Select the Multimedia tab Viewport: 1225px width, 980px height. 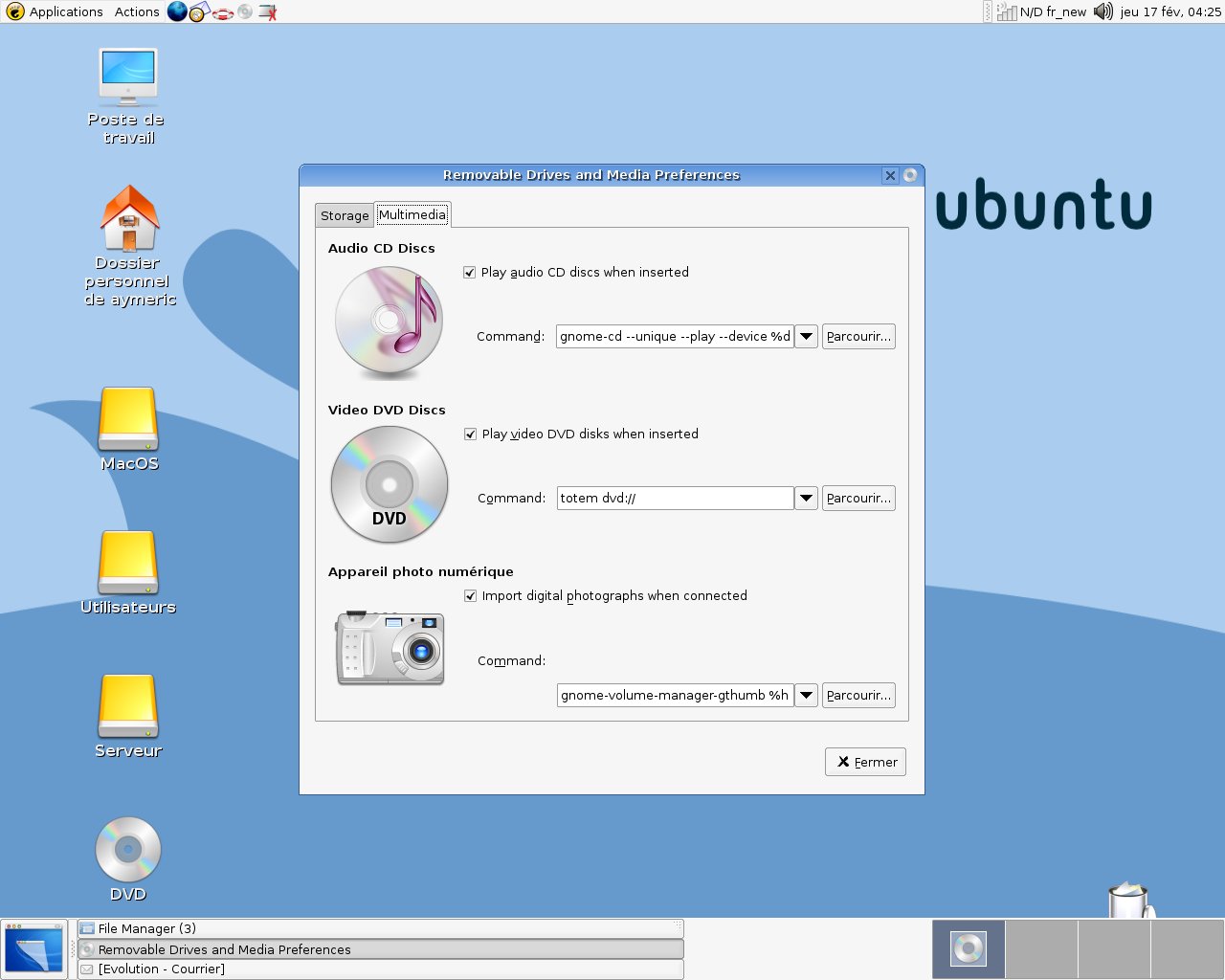click(x=412, y=215)
